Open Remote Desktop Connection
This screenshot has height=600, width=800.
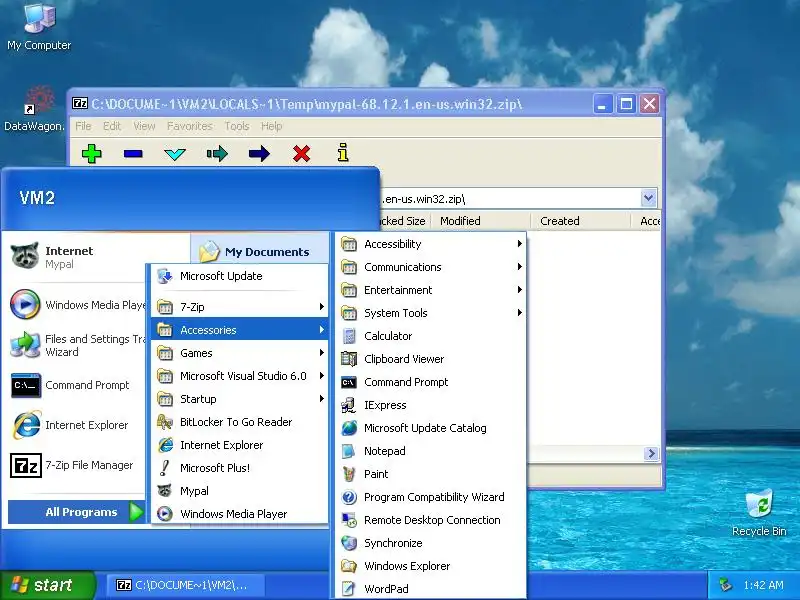pos(431,520)
